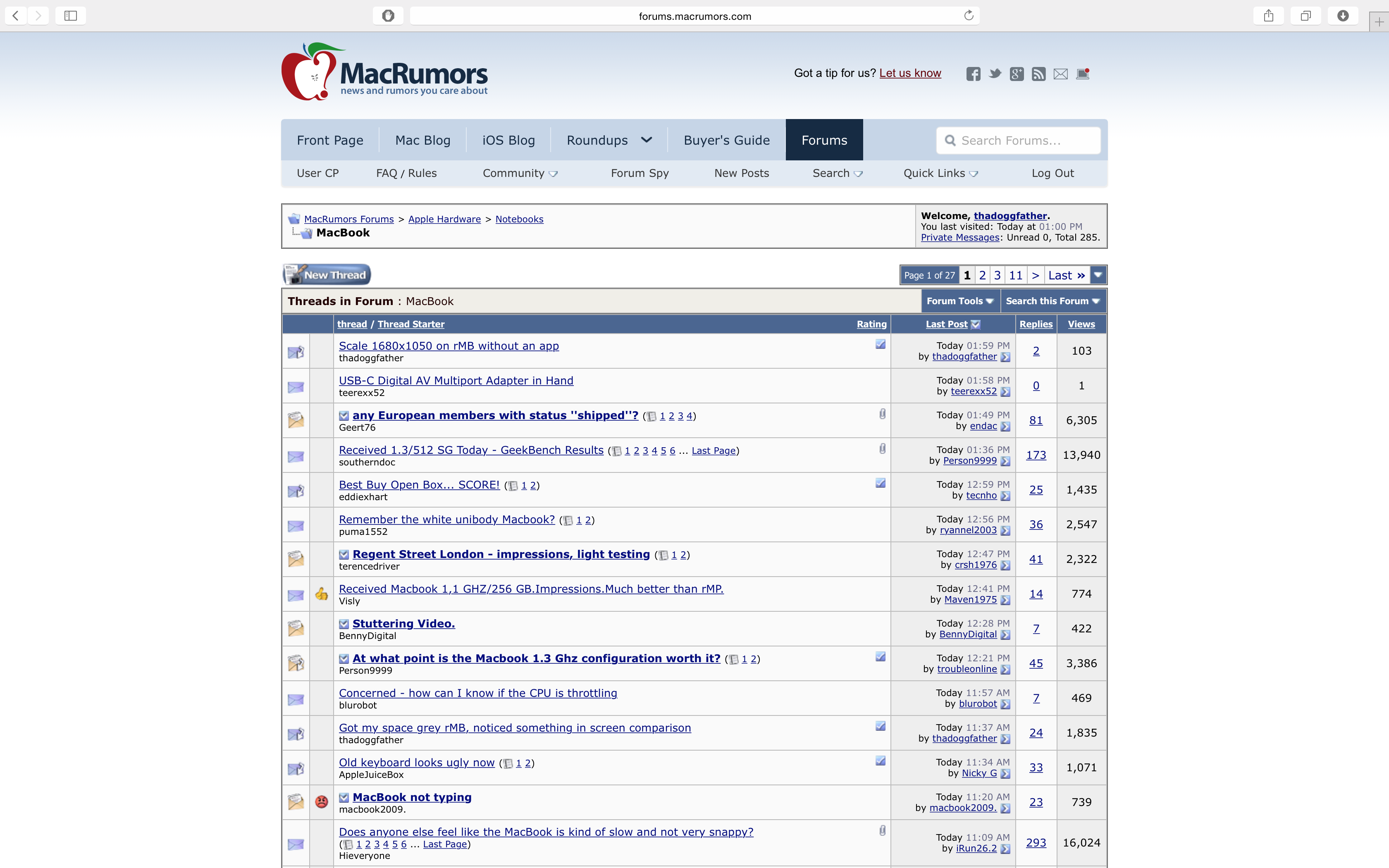Click the RSS feed icon
The image size is (1389, 868).
[x=1038, y=74]
